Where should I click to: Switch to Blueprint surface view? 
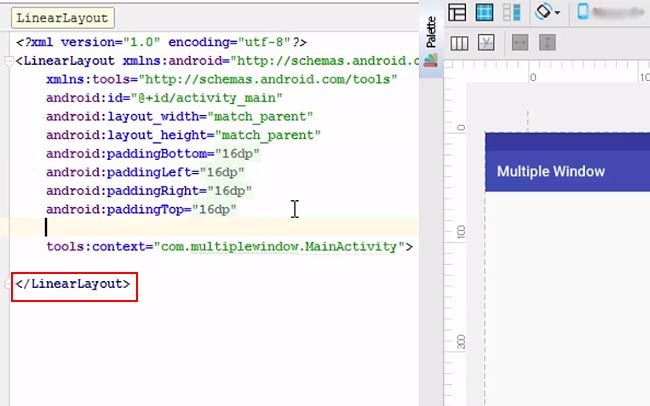[x=484, y=12]
